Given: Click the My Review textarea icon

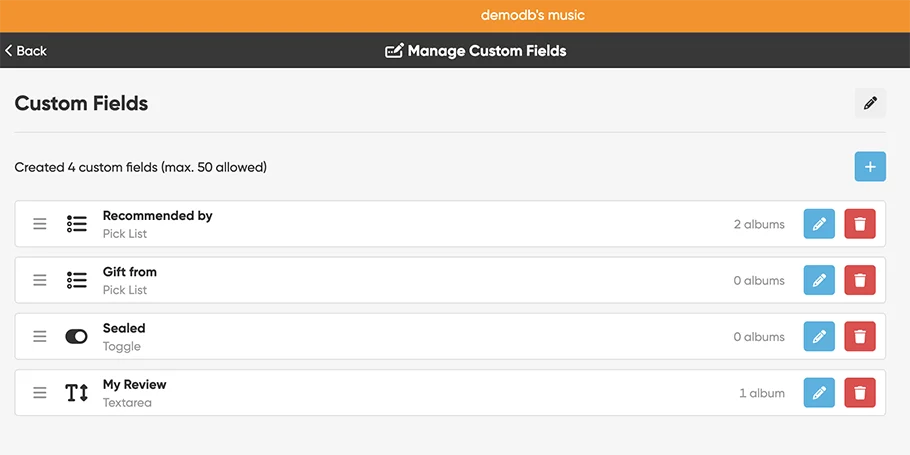Looking at the screenshot, I should tap(76, 393).
